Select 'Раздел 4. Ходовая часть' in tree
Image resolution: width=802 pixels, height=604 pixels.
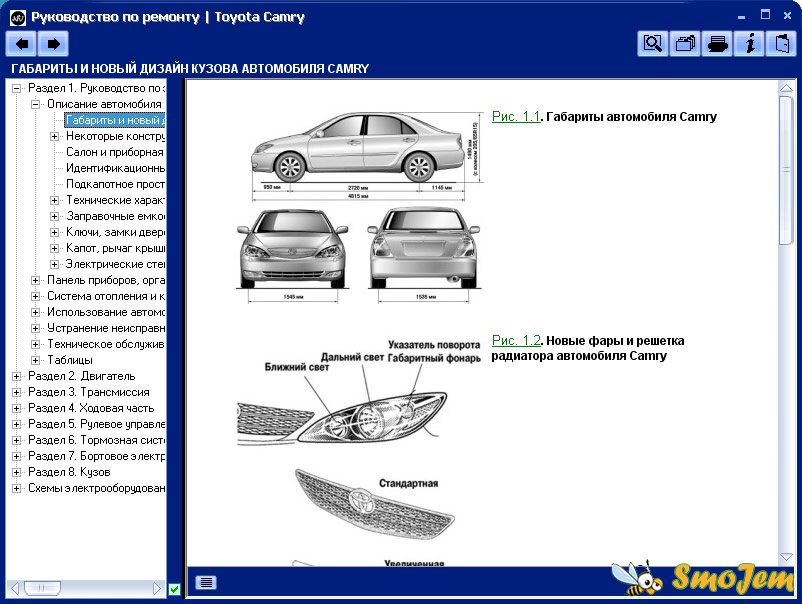pyautogui.click(x=91, y=408)
